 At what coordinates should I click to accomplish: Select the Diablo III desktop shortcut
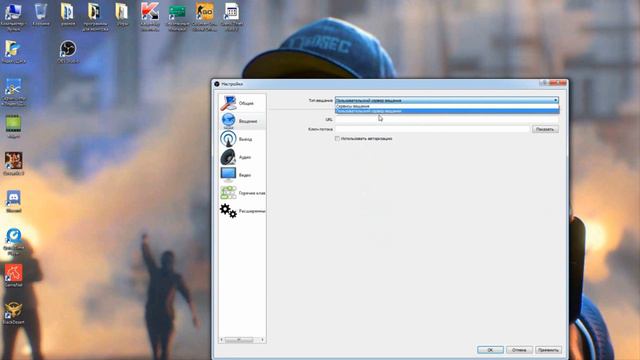(x=13, y=164)
